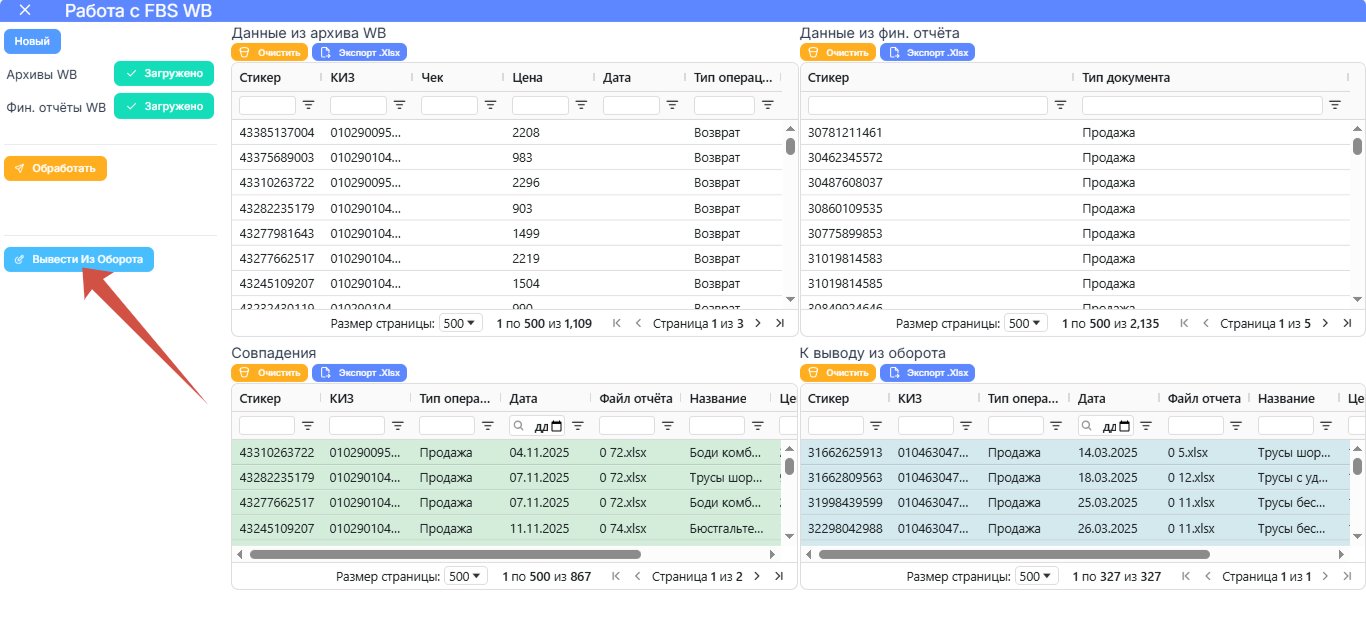Click the orange Обработать button
The image size is (1366, 617).
coord(55,168)
